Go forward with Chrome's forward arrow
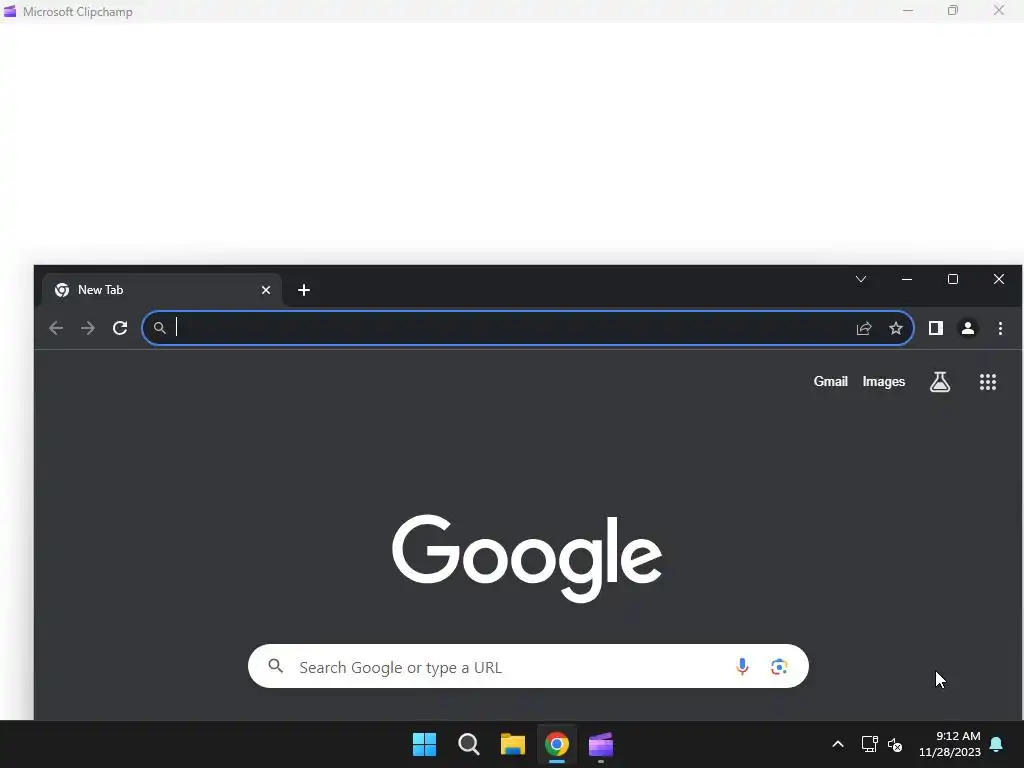Screen dimensions: 1024x768 pos(88,328)
